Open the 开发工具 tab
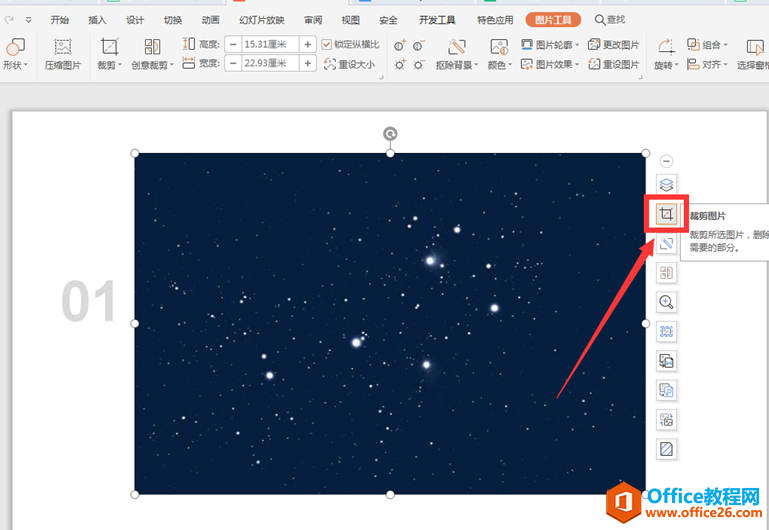The width and height of the screenshot is (769, 530). [x=437, y=20]
